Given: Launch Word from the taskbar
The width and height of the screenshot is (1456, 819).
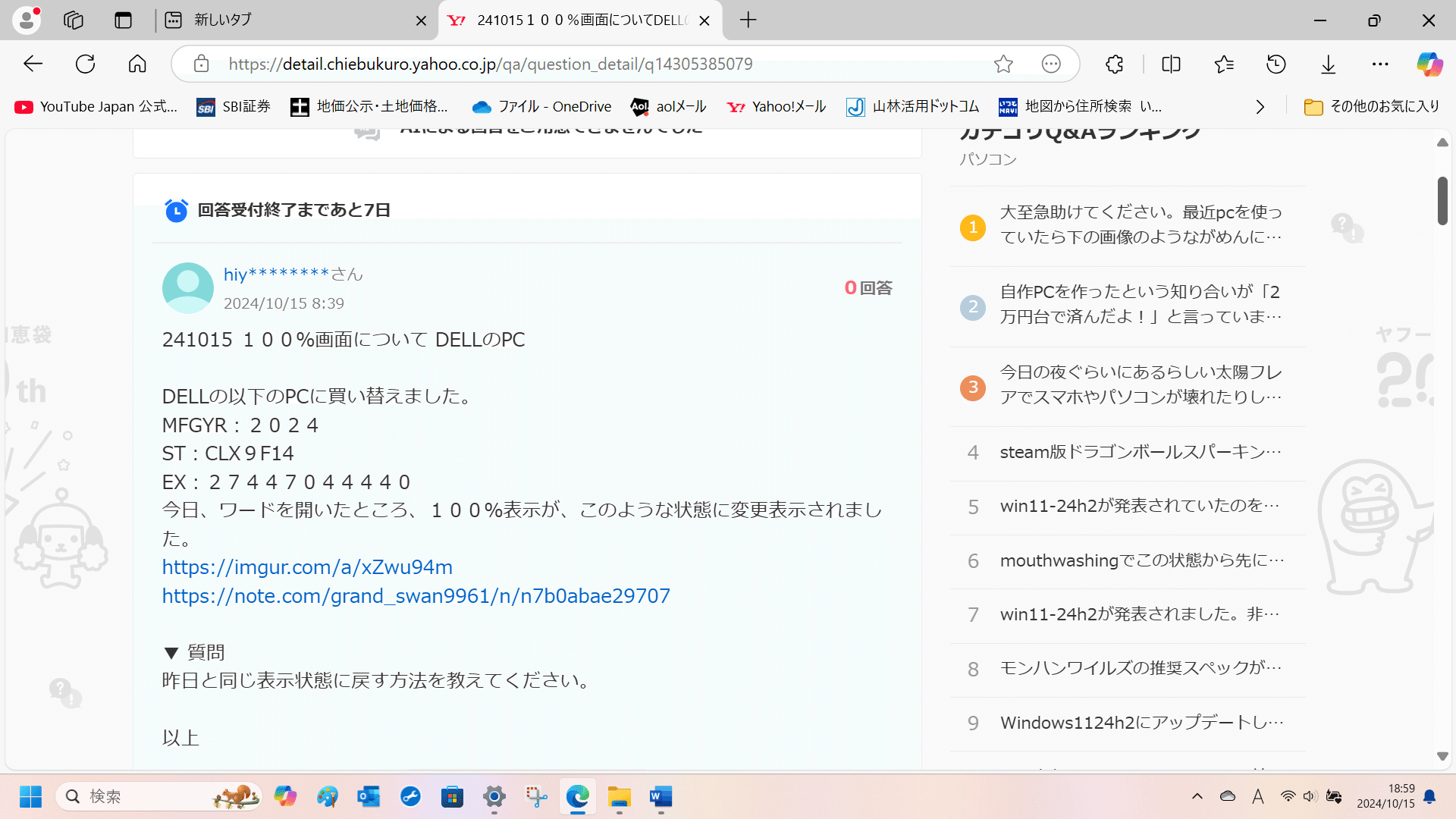Looking at the screenshot, I should (x=660, y=797).
